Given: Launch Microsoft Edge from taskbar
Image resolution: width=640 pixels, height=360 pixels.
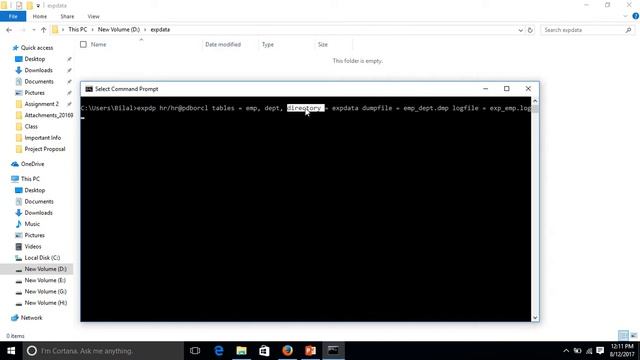Looking at the screenshot, I should tap(219, 351).
